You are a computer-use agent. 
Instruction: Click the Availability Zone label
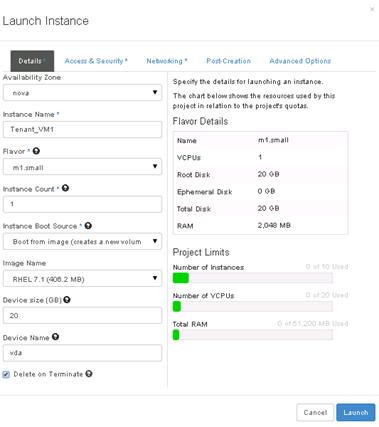coord(32,77)
